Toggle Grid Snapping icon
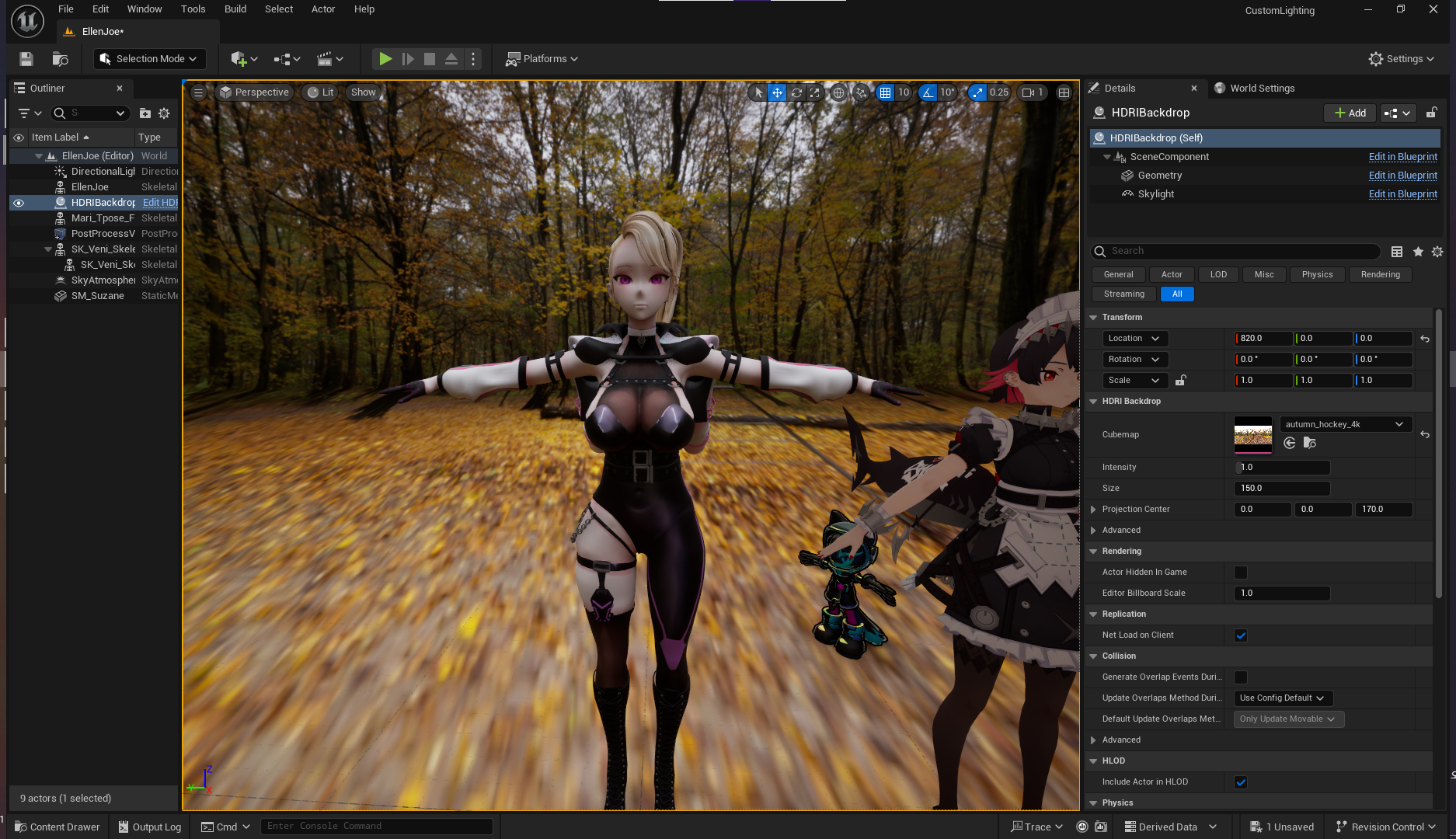Viewport: 1456px width, 839px height. tap(885, 92)
